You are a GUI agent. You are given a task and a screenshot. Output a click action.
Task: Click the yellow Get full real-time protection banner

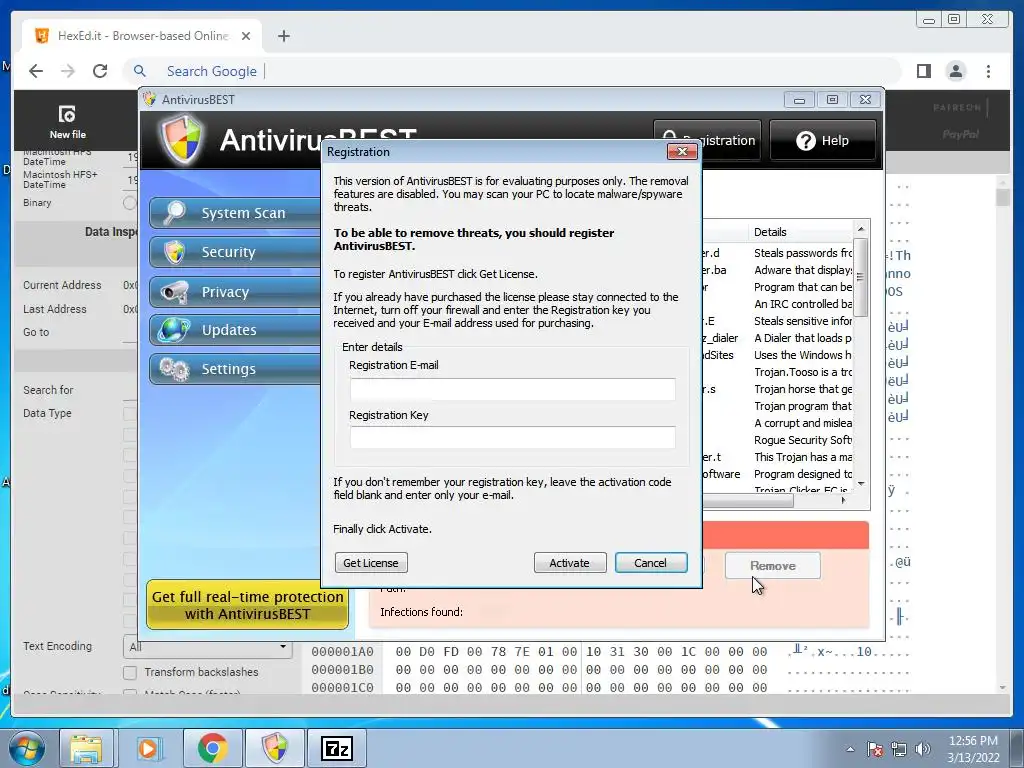pyautogui.click(x=248, y=605)
